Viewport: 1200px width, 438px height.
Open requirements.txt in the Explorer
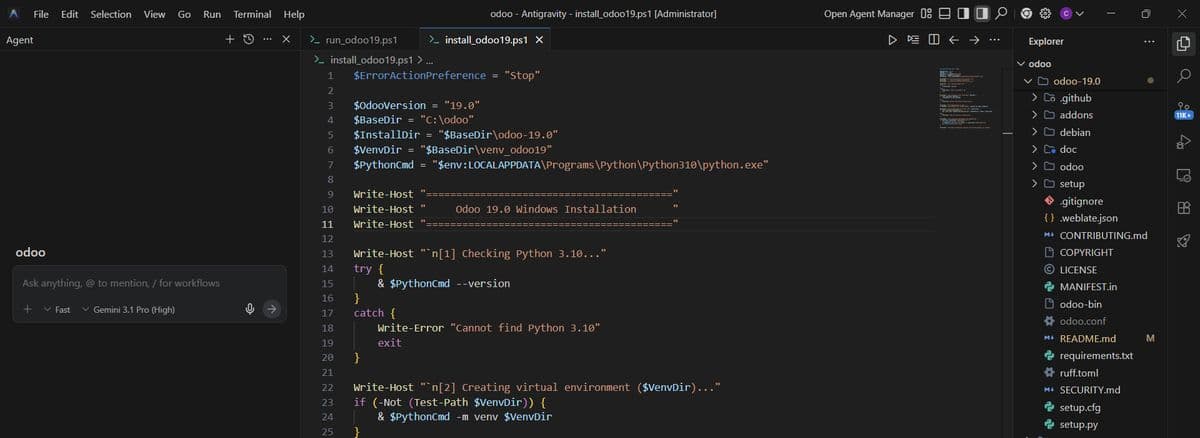pyautogui.click(x=1095, y=356)
